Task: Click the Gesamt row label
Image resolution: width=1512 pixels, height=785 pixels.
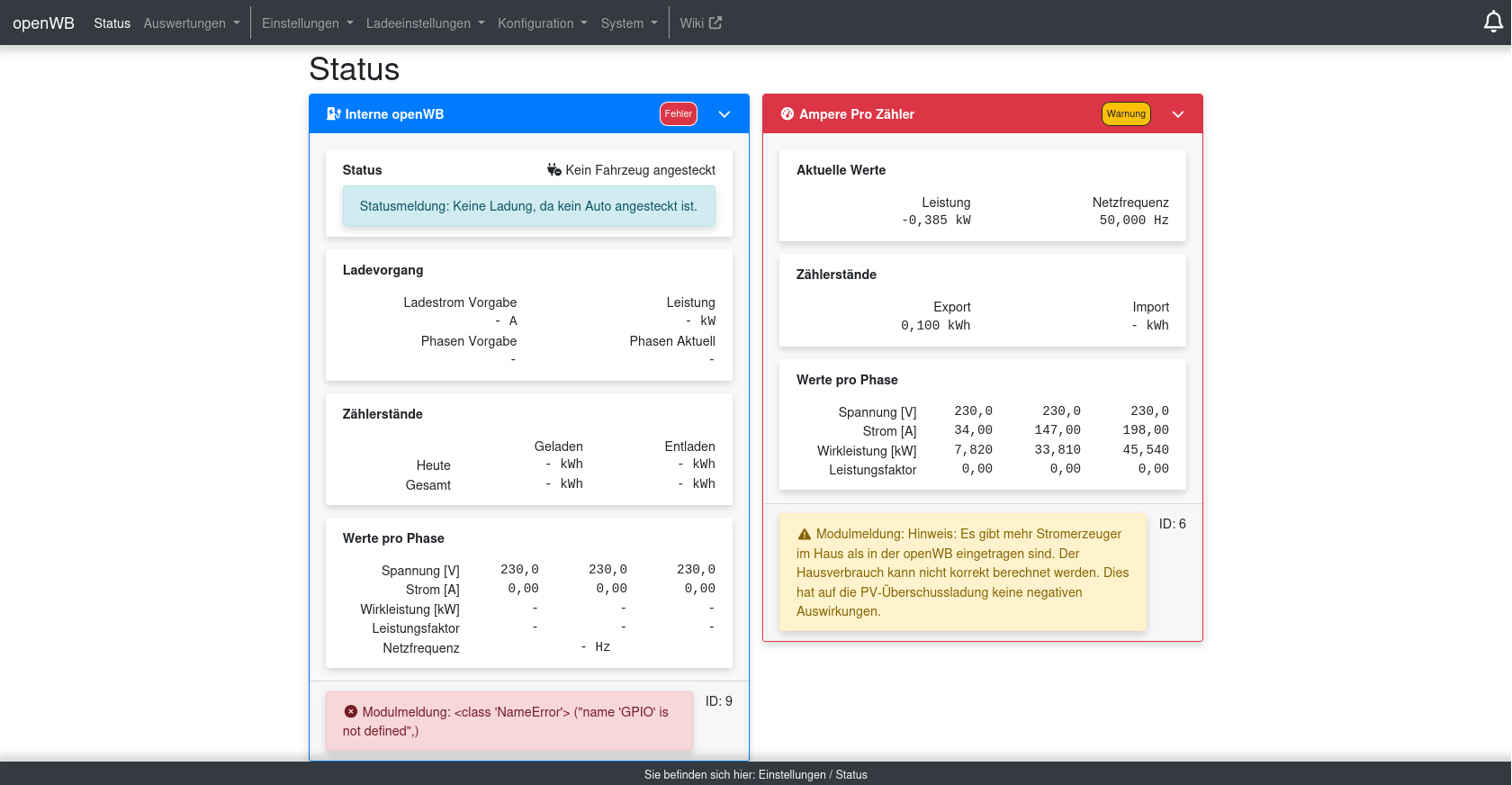Action: click(428, 485)
